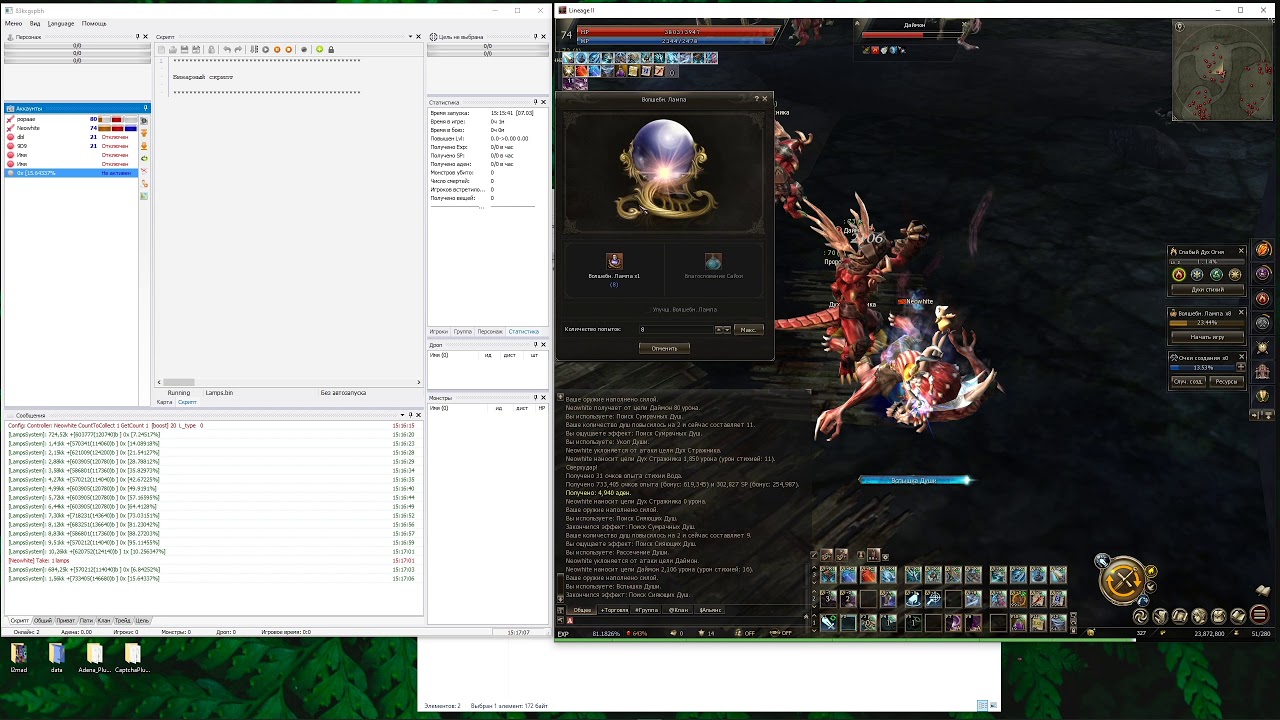
Task: Select the 0x [15.64337%] account row
Action: pos(72,173)
